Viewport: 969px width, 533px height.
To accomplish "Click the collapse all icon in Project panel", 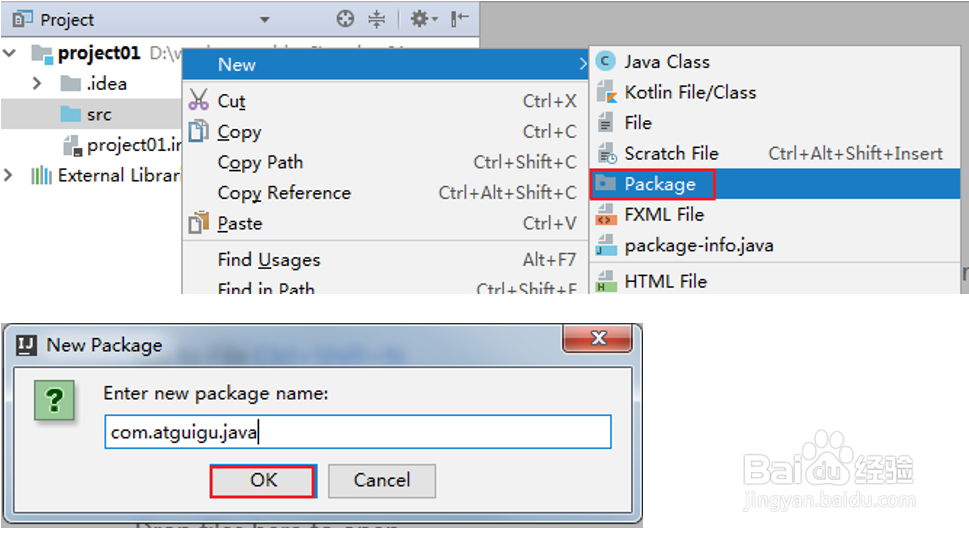I will [x=376, y=19].
